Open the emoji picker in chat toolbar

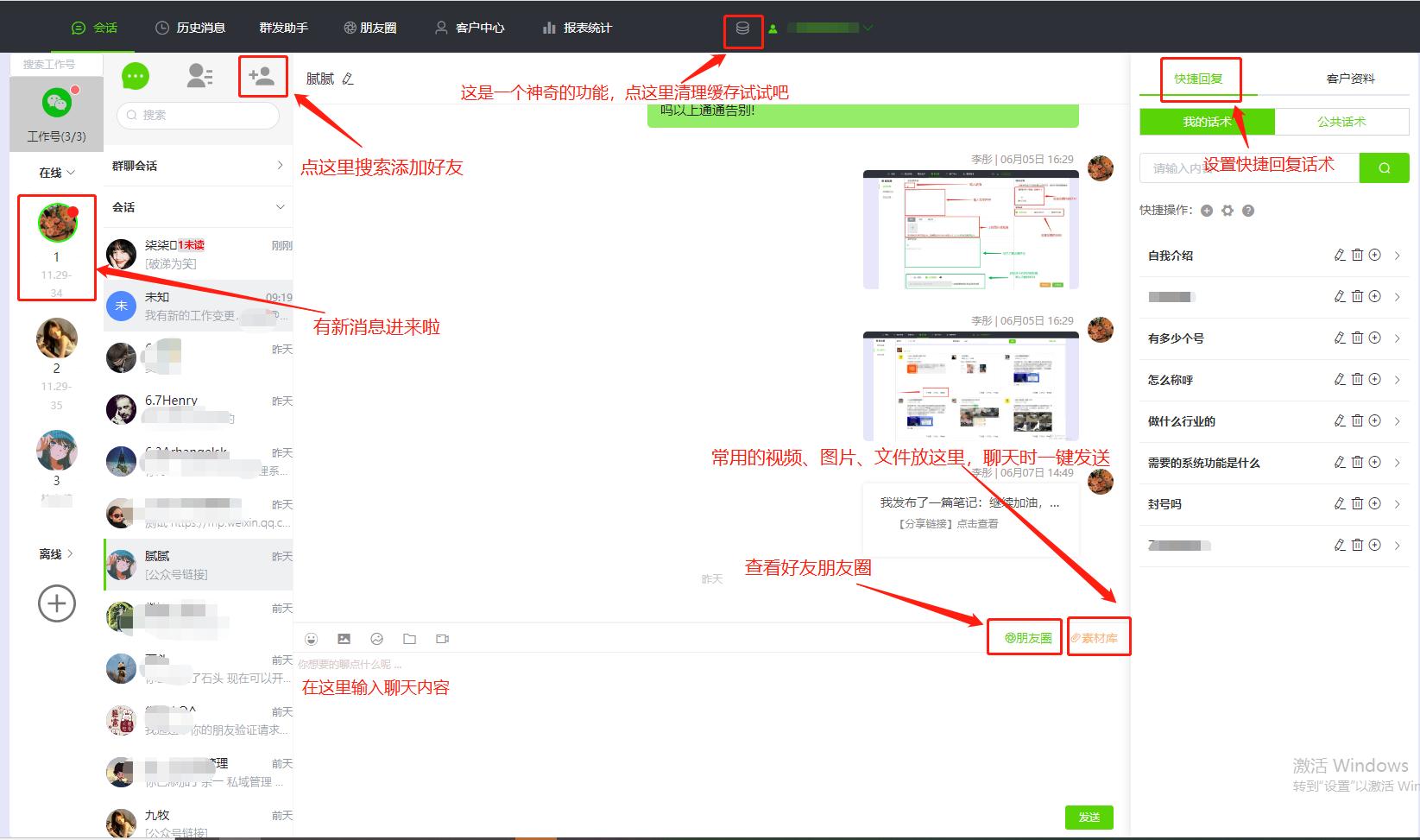(311, 639)
